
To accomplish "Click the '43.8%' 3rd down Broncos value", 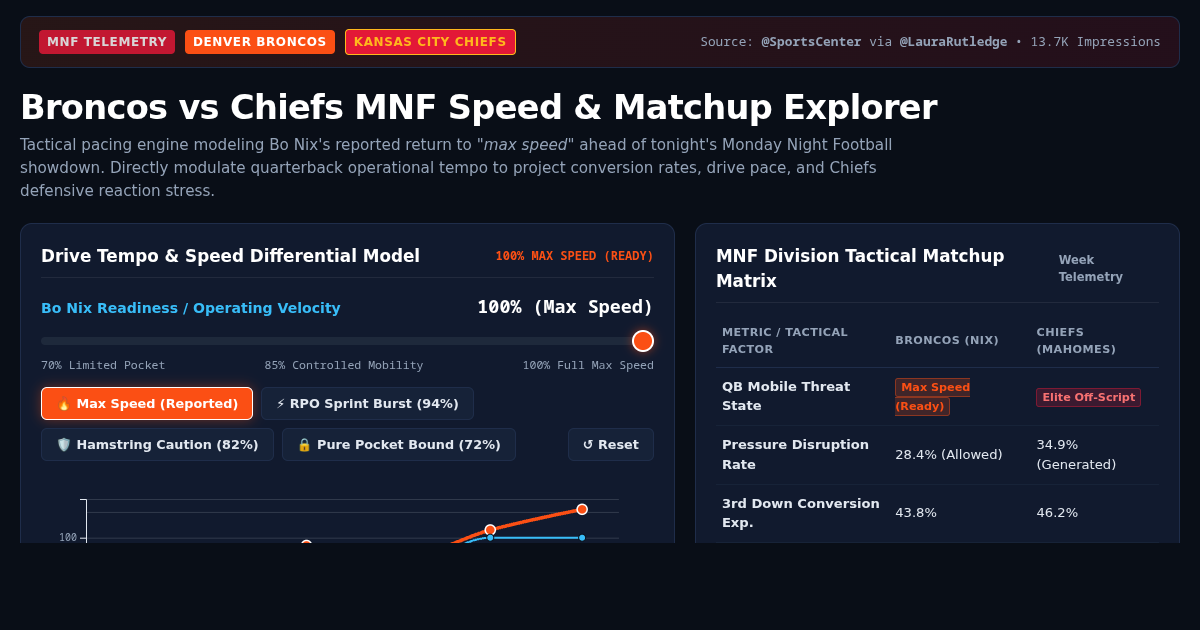I will pos(916,513).
